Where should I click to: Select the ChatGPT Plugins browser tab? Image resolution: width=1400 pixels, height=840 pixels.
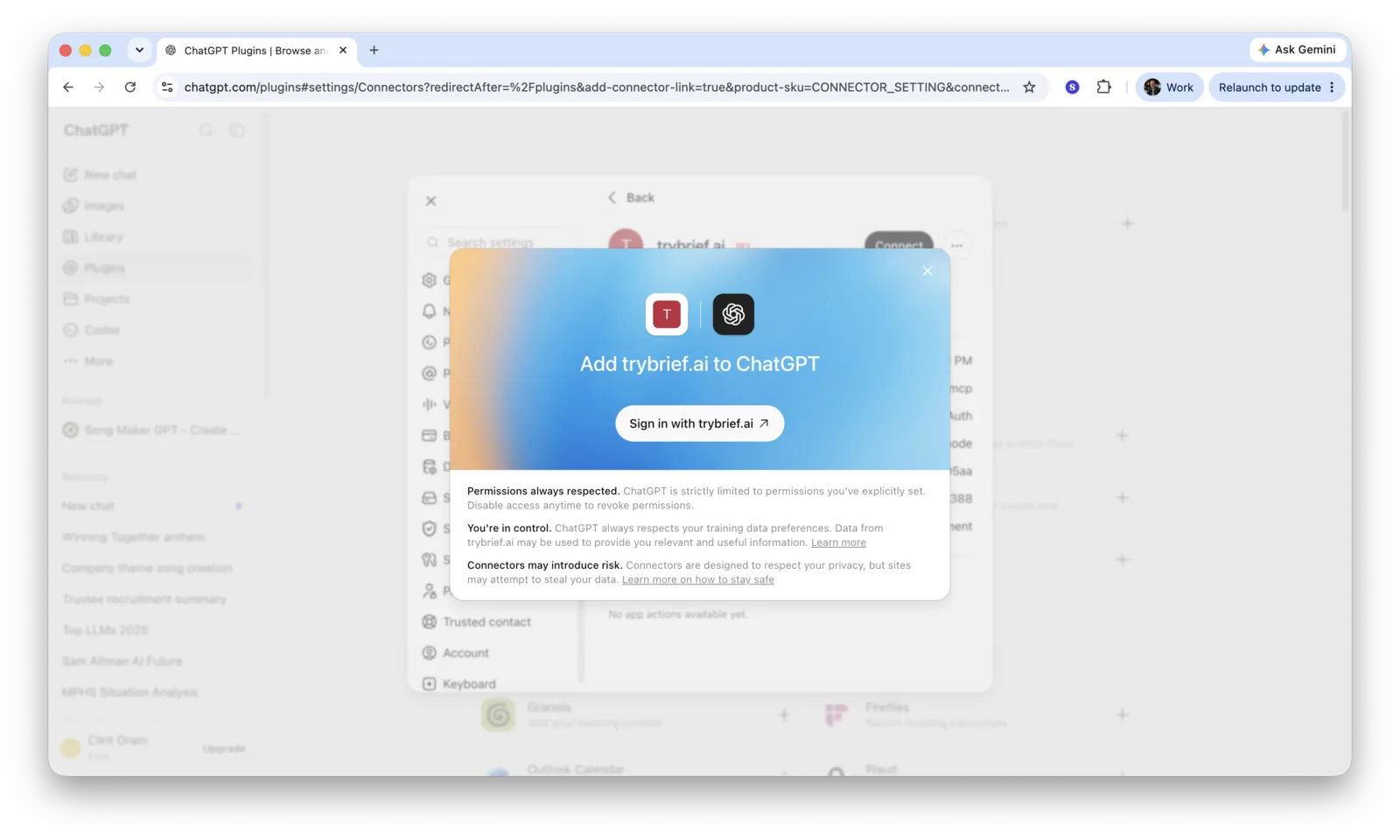(x=255, y=51)
